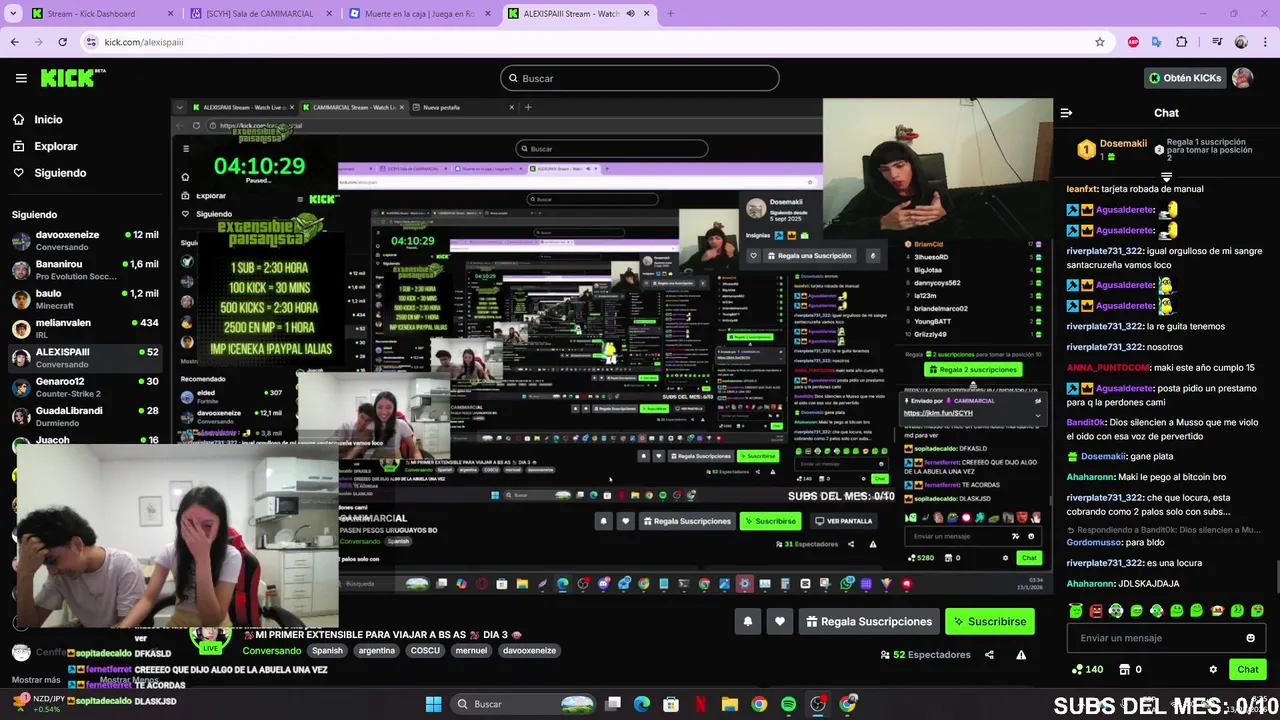Click Dosemakii top gifter leaderboard entry
The height and width of the screenshot is (720, 1280).
(x=1113, y=149)
